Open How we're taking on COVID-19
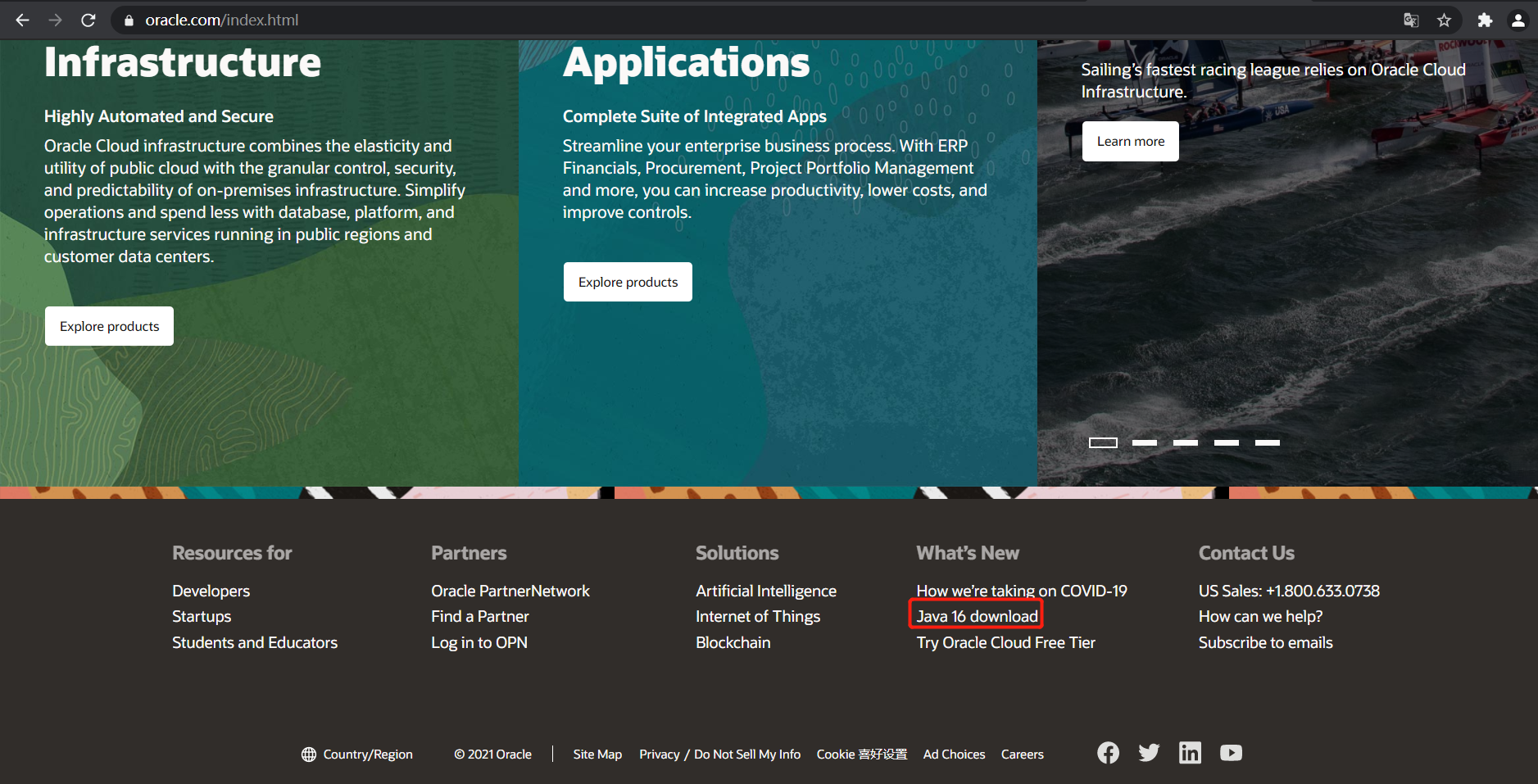 (1022, 591)
